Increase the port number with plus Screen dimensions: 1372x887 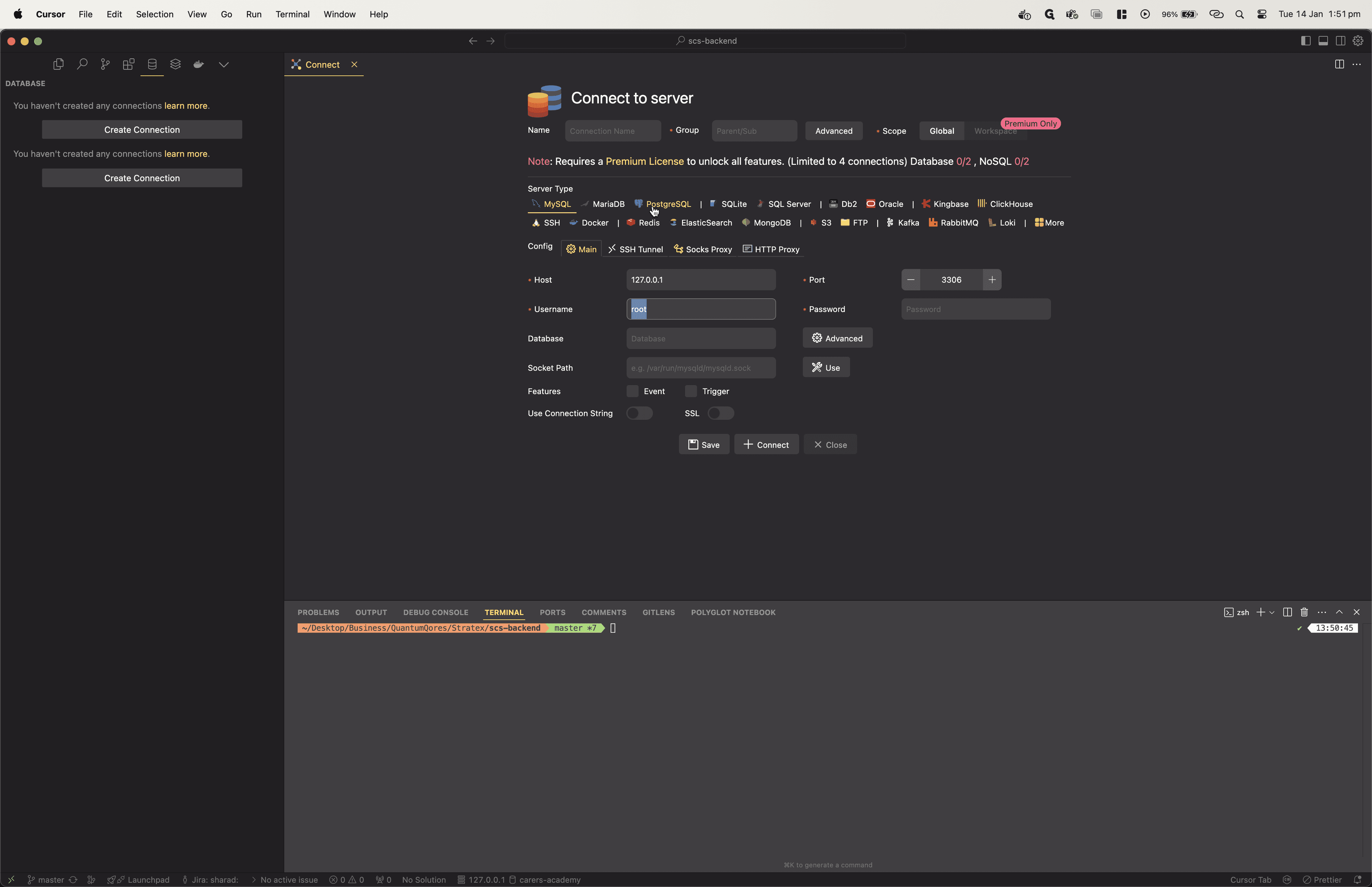992,280
